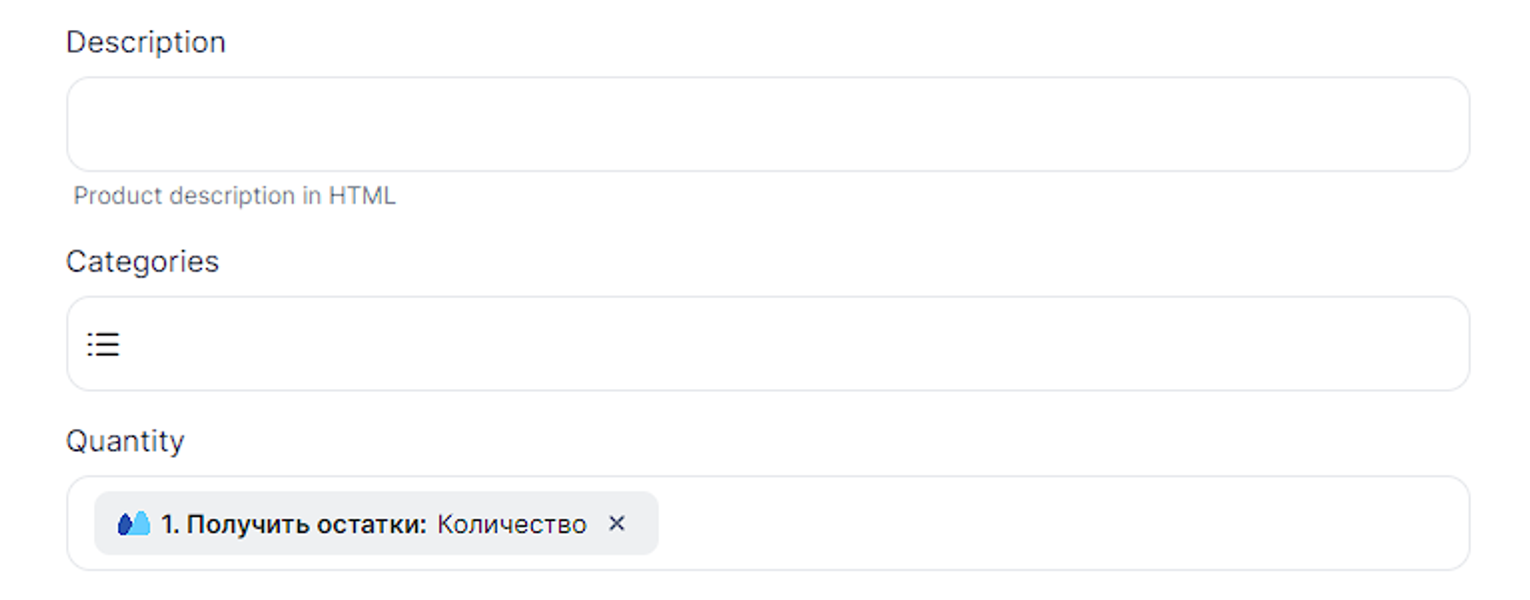This screenshot has height=600, width=1530.
Task: Click the list icon in Categories field
Action: (x=103, y=345)
